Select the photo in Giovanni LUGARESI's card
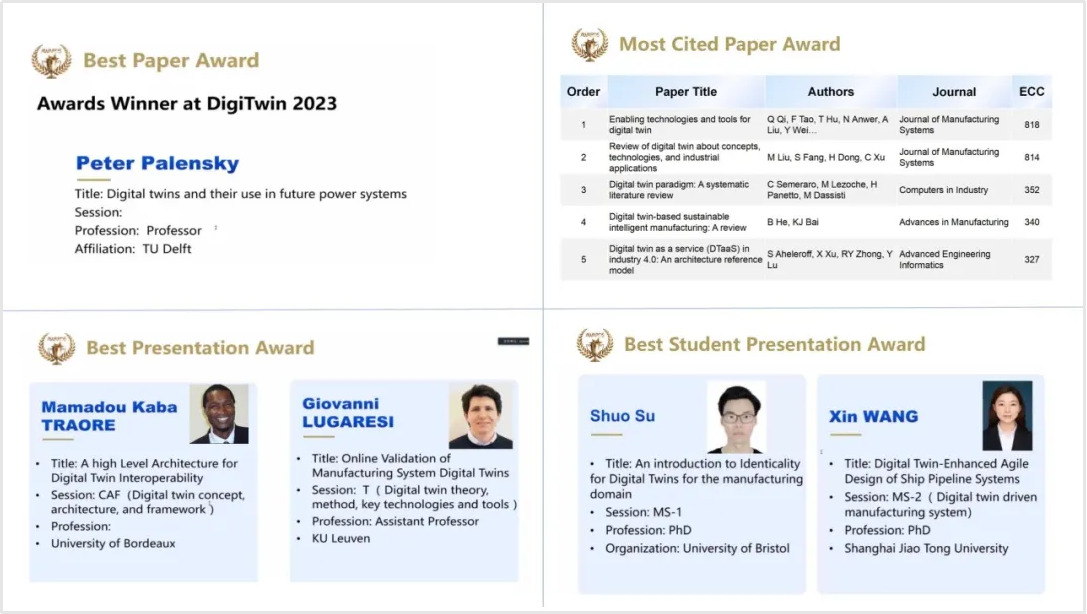This screenshot has height=614, width=1087. click(480, 415)
